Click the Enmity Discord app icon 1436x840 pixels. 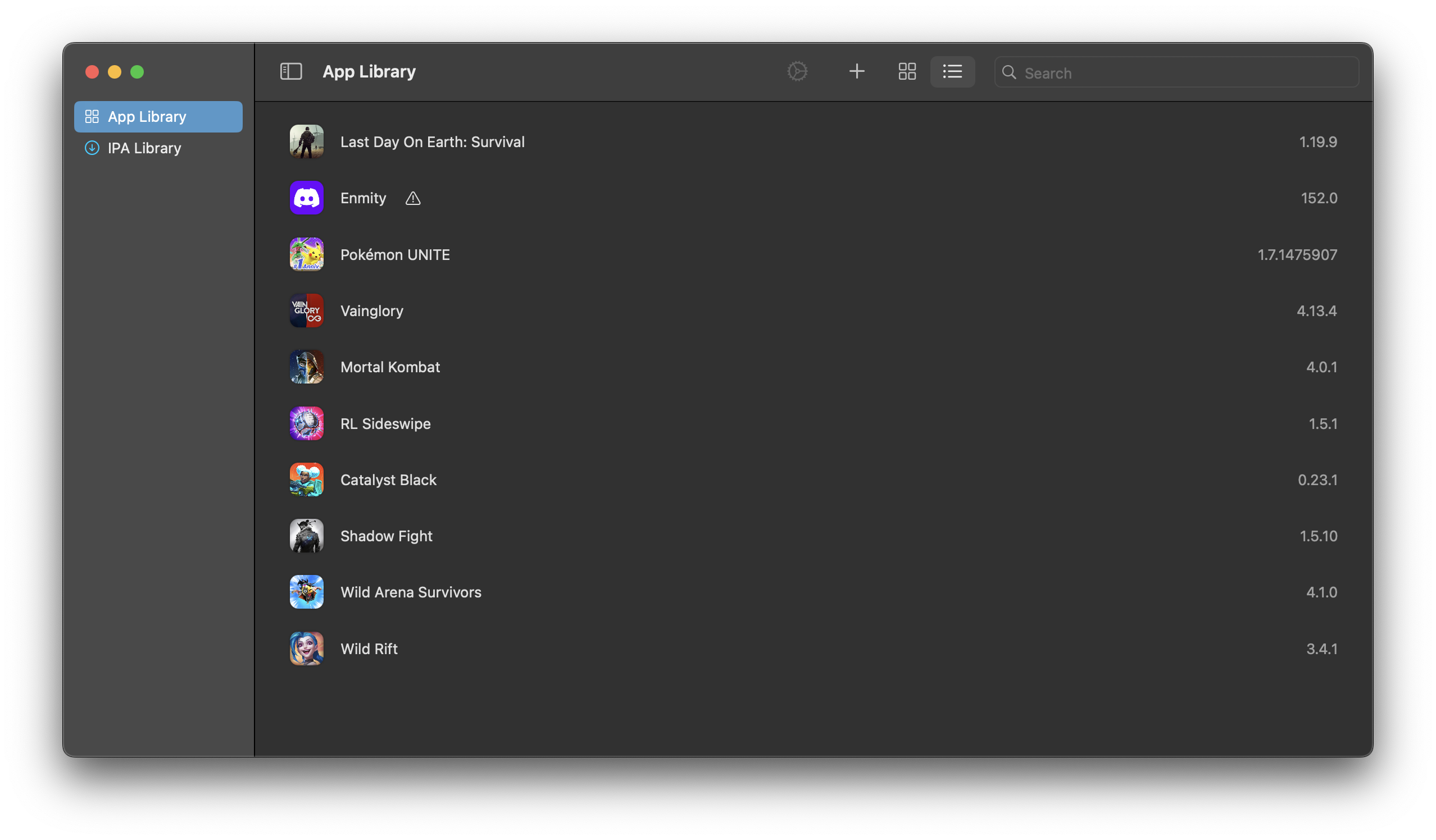[x=307, y=198]
